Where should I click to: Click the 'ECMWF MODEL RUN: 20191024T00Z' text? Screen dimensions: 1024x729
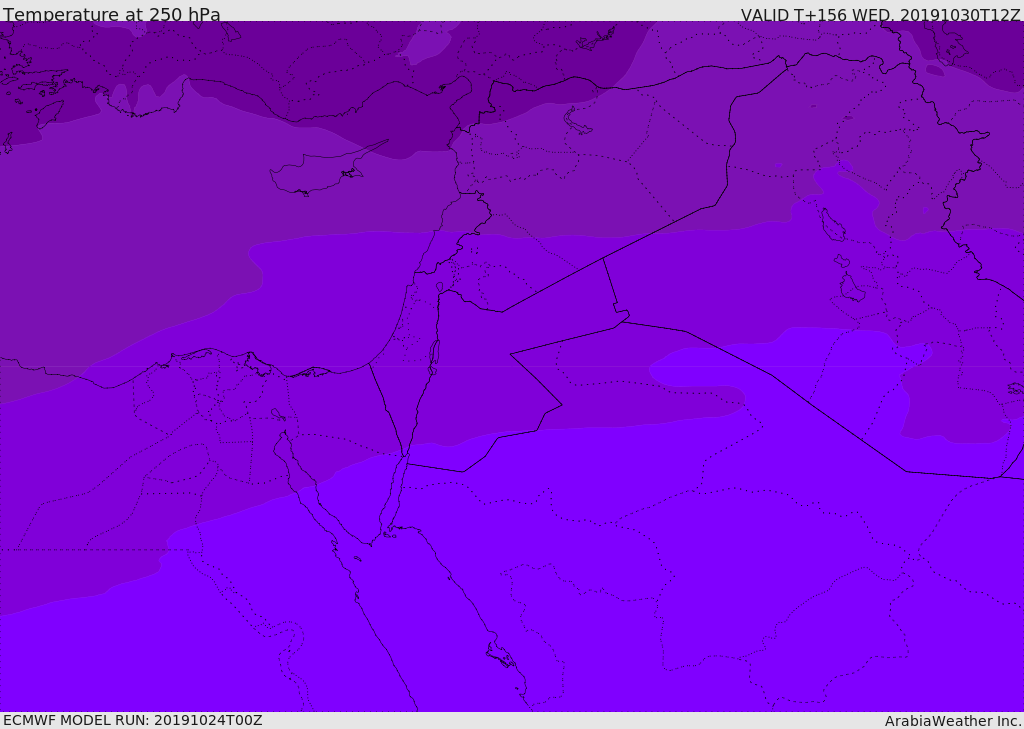pos(133,720)
